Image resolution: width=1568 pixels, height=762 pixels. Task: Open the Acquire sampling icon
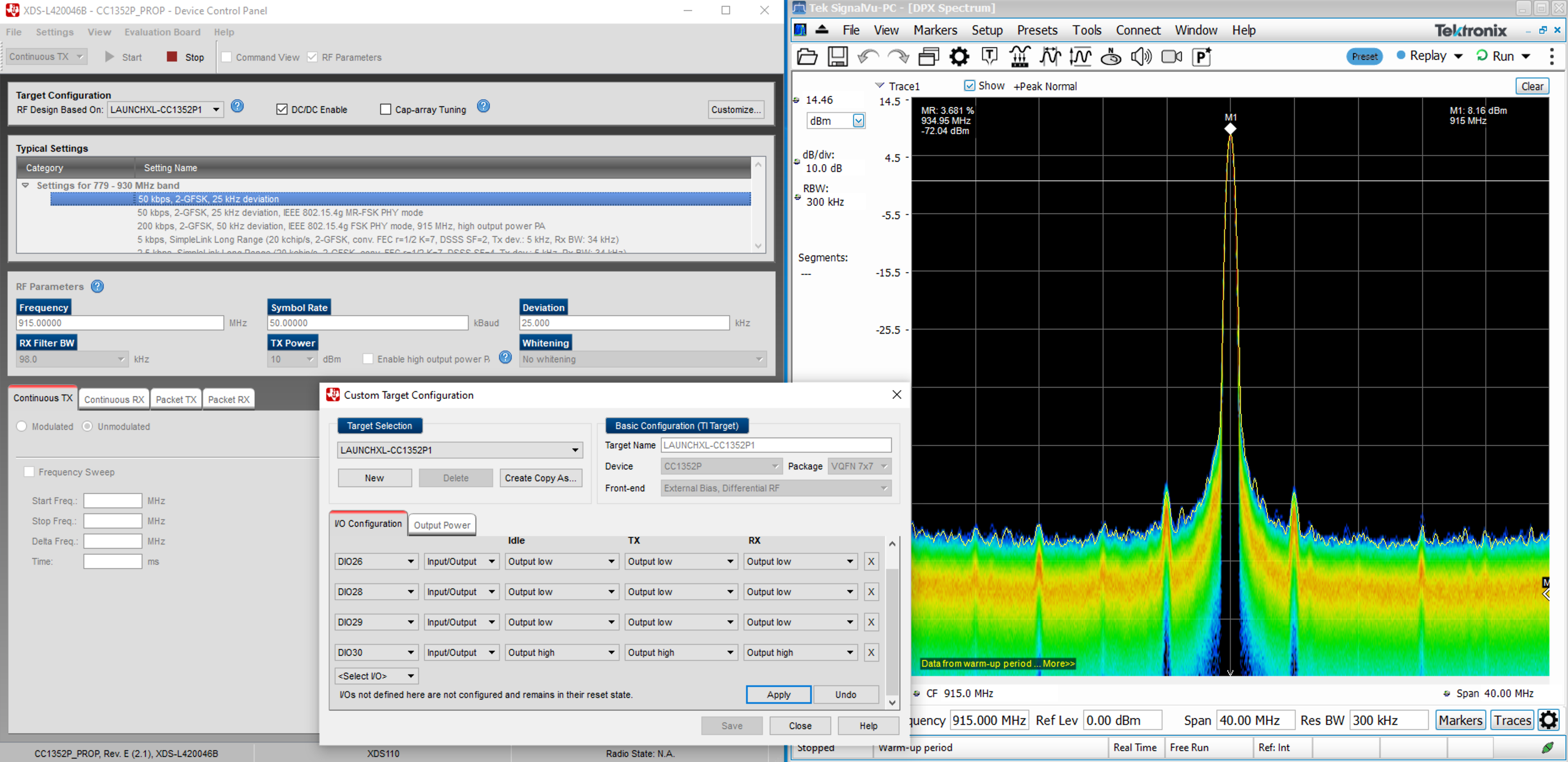point(1020,56)
